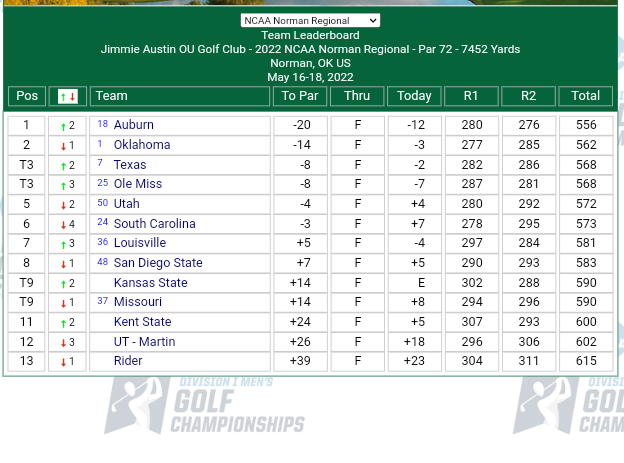Sort by R1 column header
Screen dimensions: 624x463
coord(471,96)
